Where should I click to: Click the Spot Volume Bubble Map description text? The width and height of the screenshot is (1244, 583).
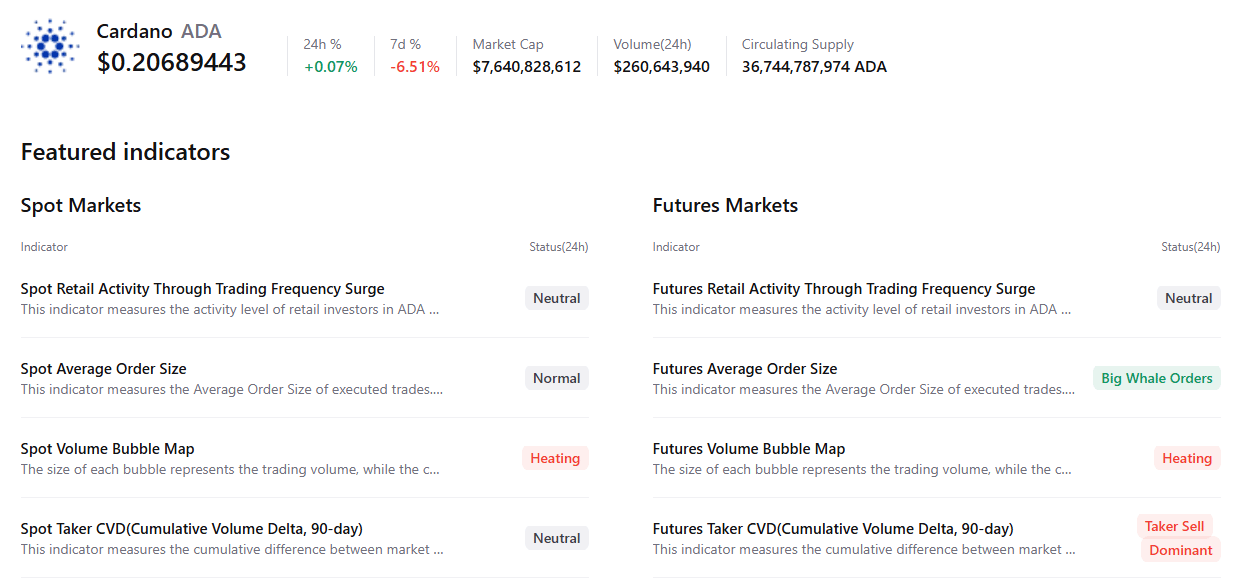[x=230, y=470]
